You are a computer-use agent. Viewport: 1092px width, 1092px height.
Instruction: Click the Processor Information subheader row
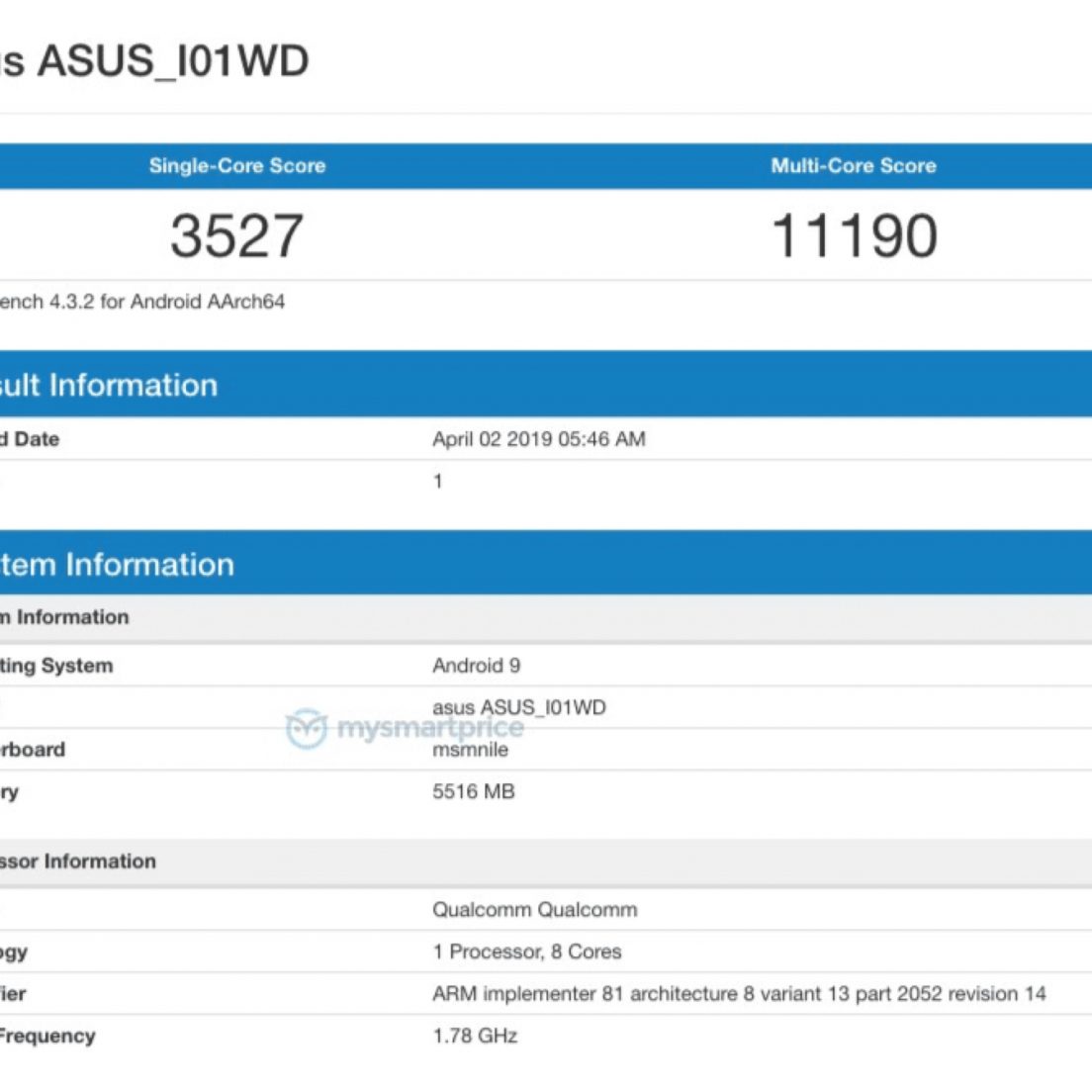[x=79, y=862]
